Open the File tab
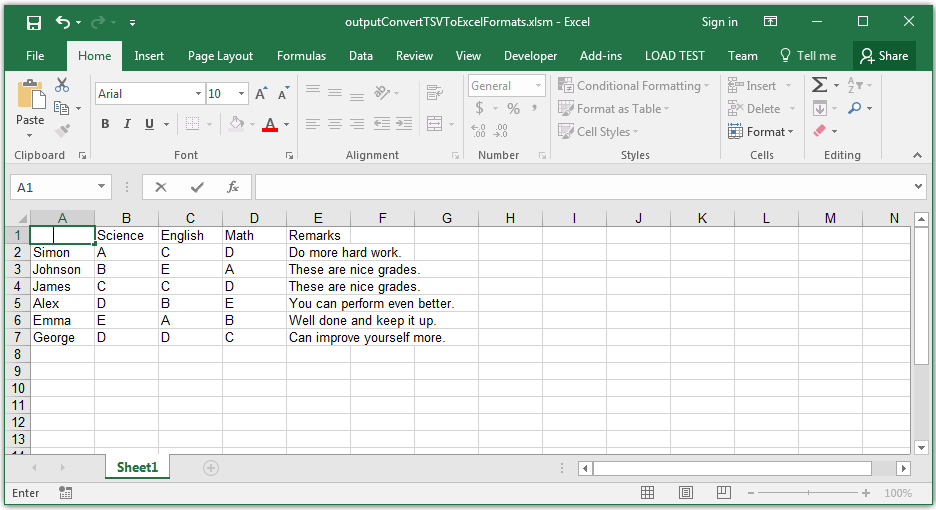936x510 pixels. coord(35,56)
